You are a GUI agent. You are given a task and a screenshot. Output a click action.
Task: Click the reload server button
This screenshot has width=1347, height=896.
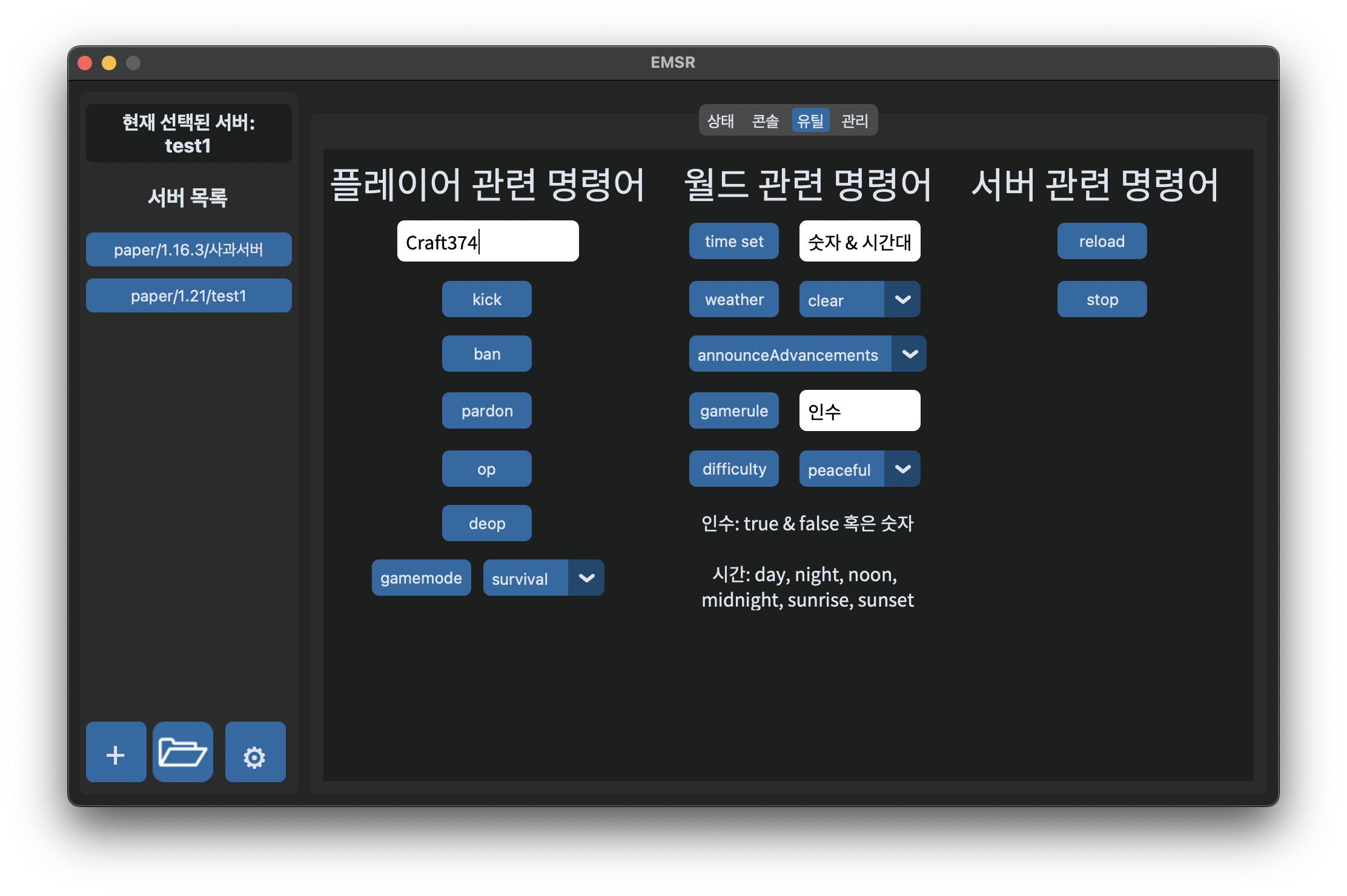(x=1102, y=241)
